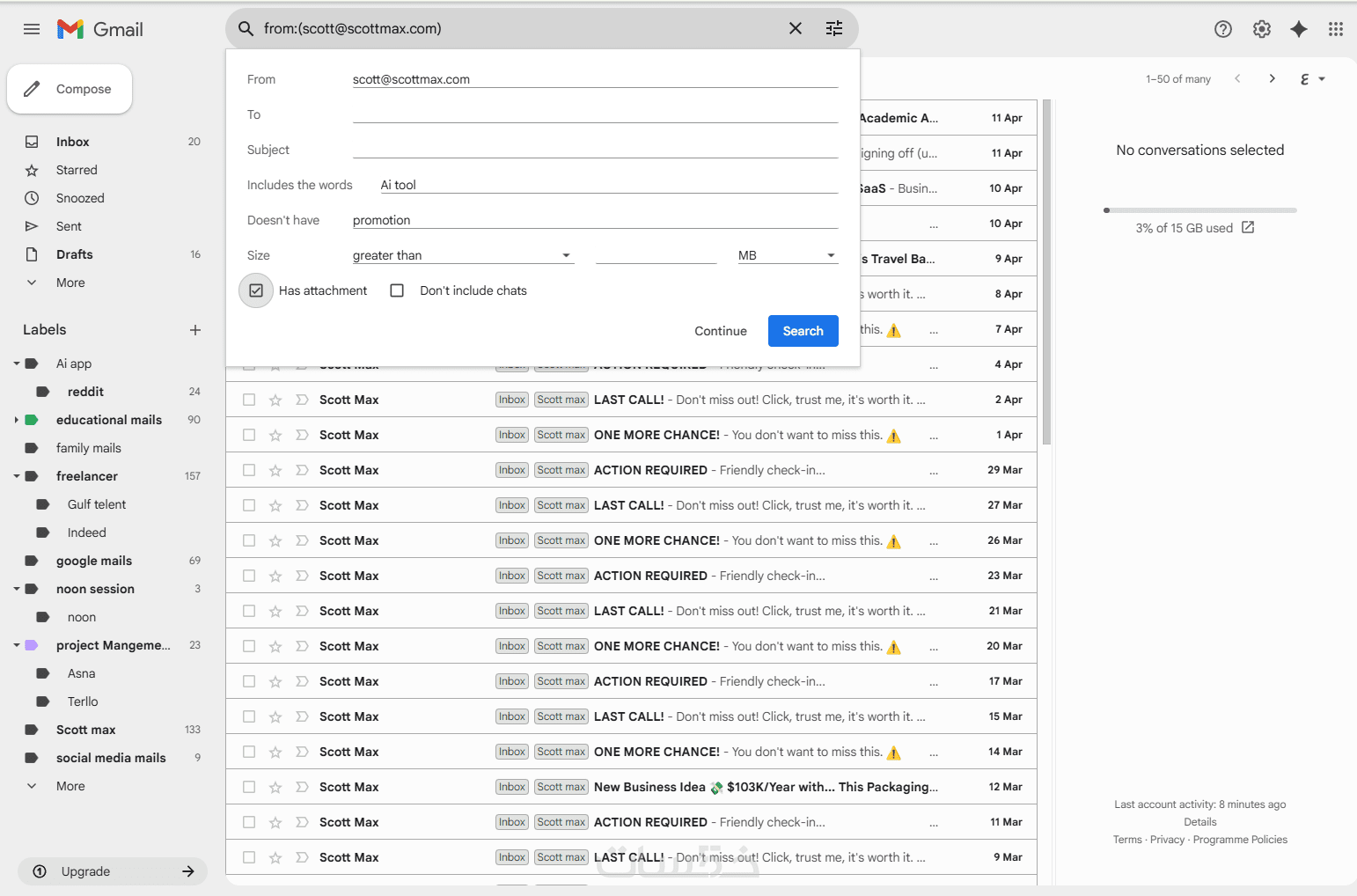Open the Settings gear icon
The width and height of the screenshot is (1357, 896).
point(1262,29)
